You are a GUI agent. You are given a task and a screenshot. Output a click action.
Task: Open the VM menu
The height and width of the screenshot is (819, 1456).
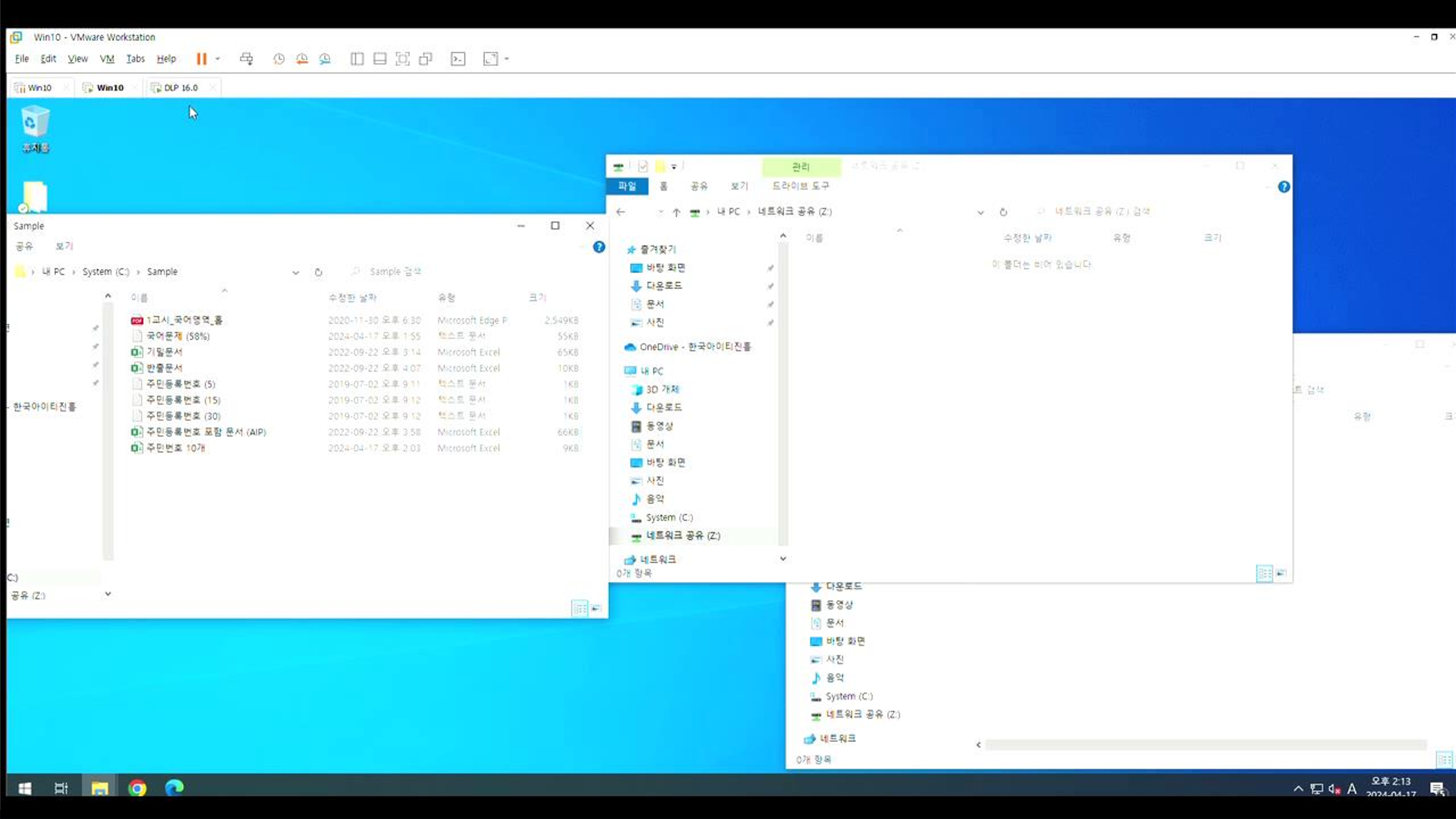click(x=107, y=59)
